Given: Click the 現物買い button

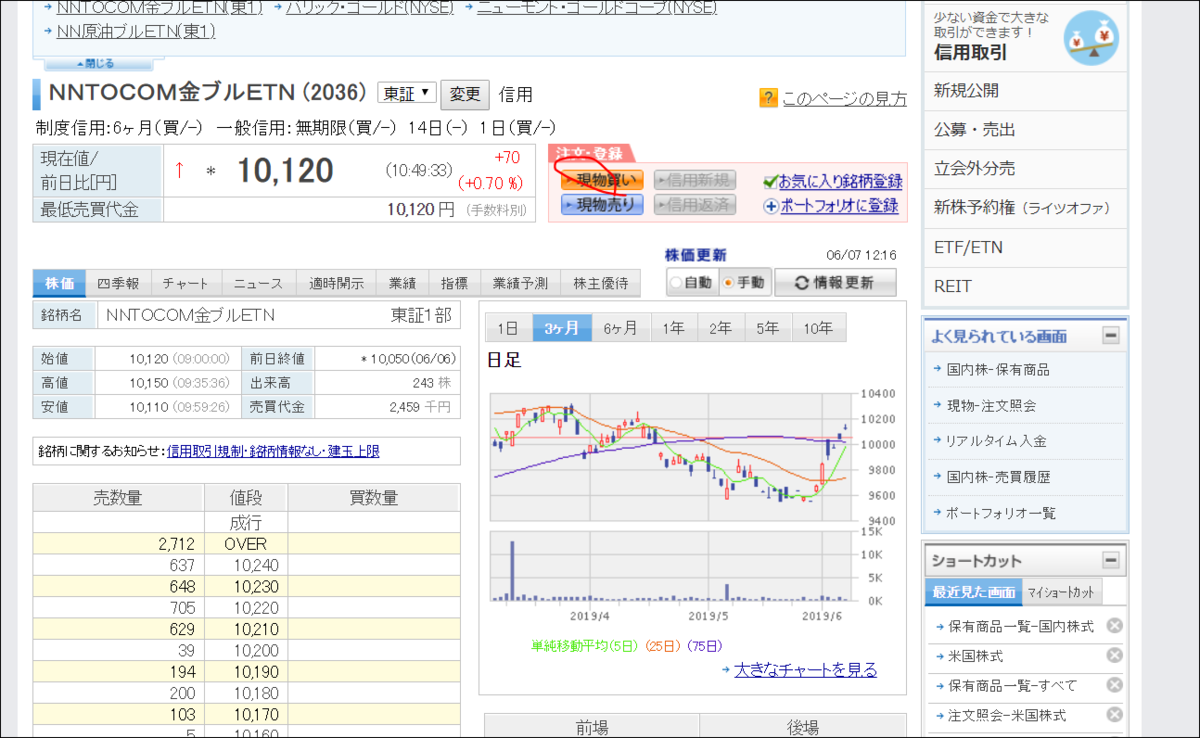Looking at the screenshot, I should [601, 181].
